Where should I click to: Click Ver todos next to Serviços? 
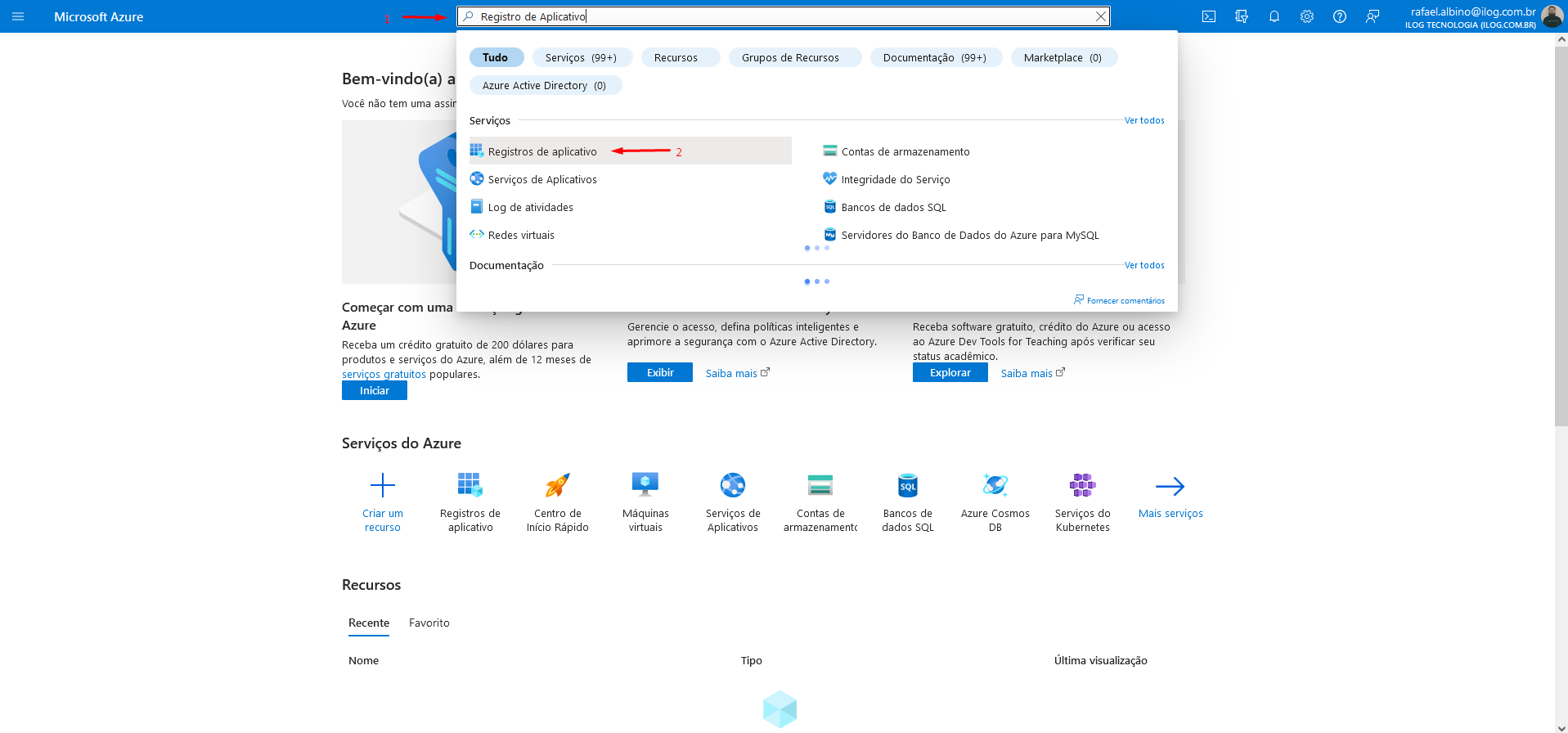pos(1144,120)
